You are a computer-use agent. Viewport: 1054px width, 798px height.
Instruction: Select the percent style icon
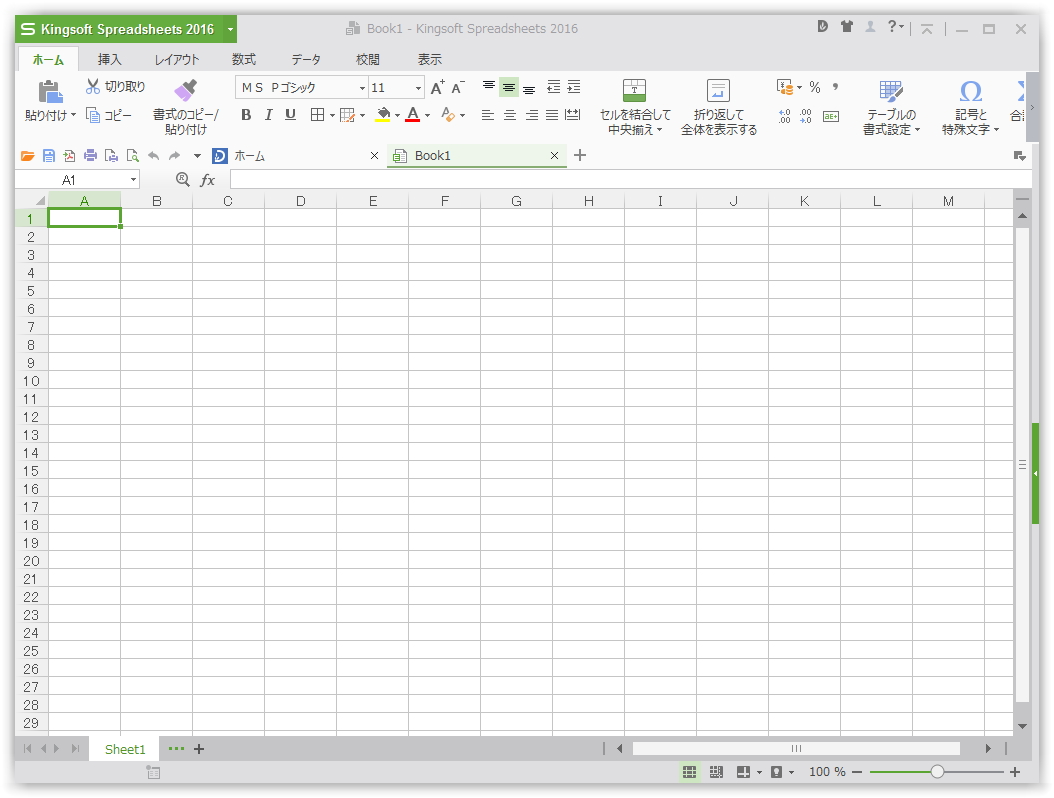pos(814,87)
